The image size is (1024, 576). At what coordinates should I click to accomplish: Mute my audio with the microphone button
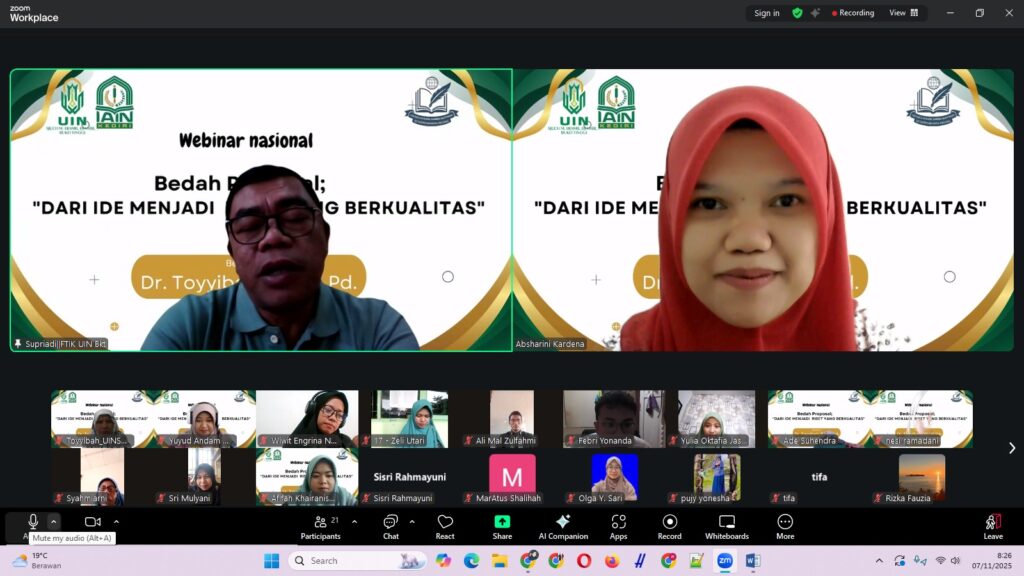32,522
